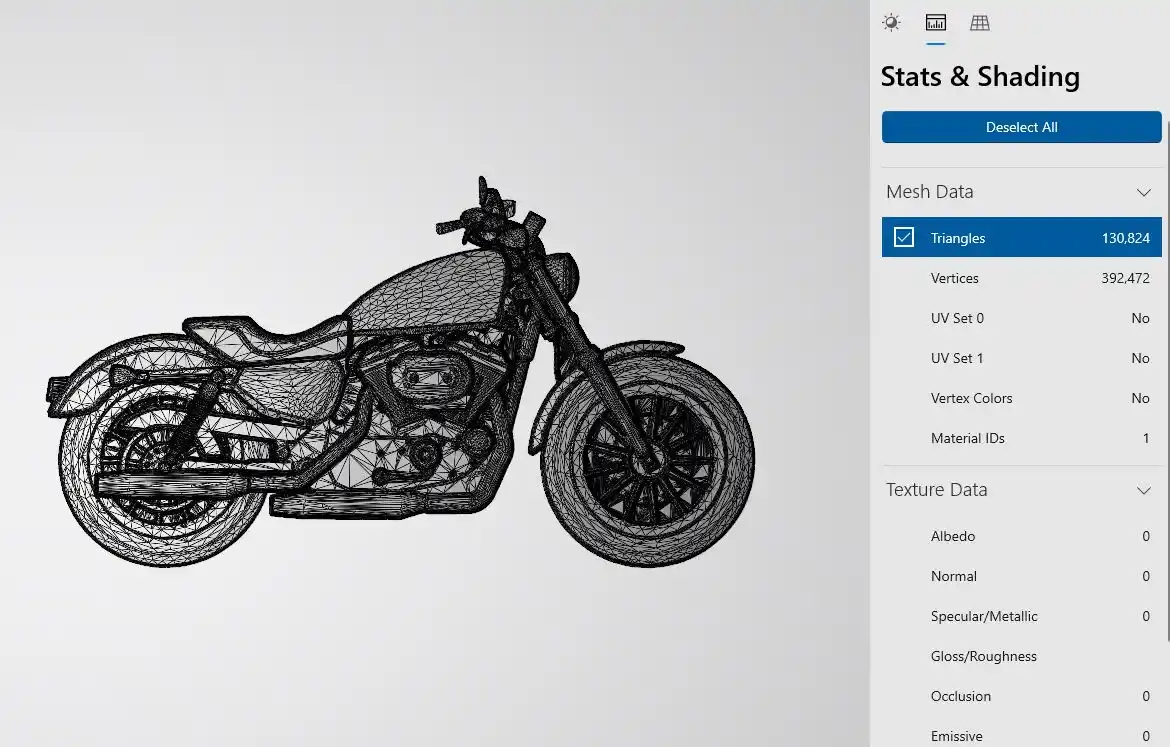This screenshot has height=747, width=1170.
Task: Choose the Albedo texture option
Action: click(x=1020, y=536)
